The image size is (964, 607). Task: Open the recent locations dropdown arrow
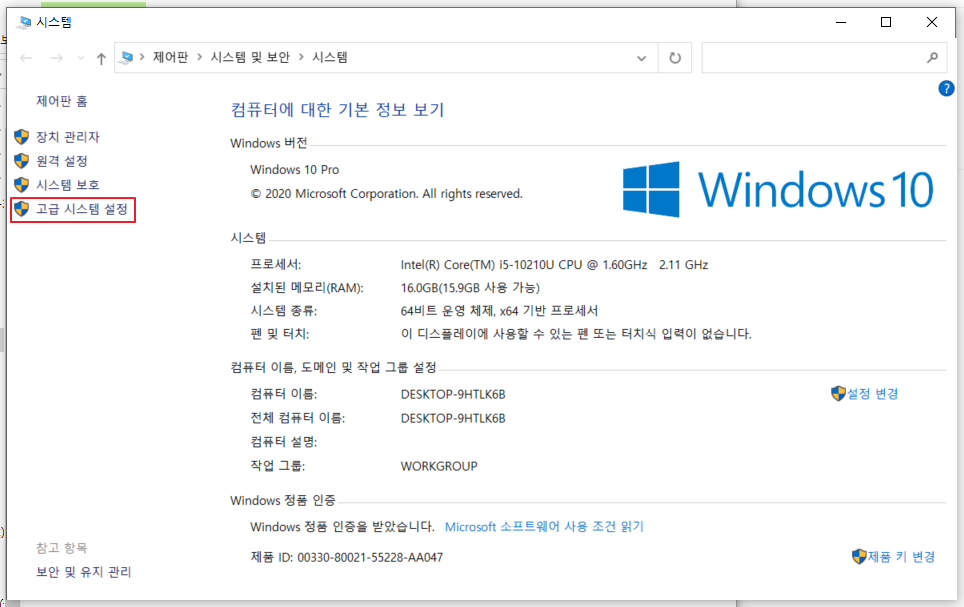[81, 58]
